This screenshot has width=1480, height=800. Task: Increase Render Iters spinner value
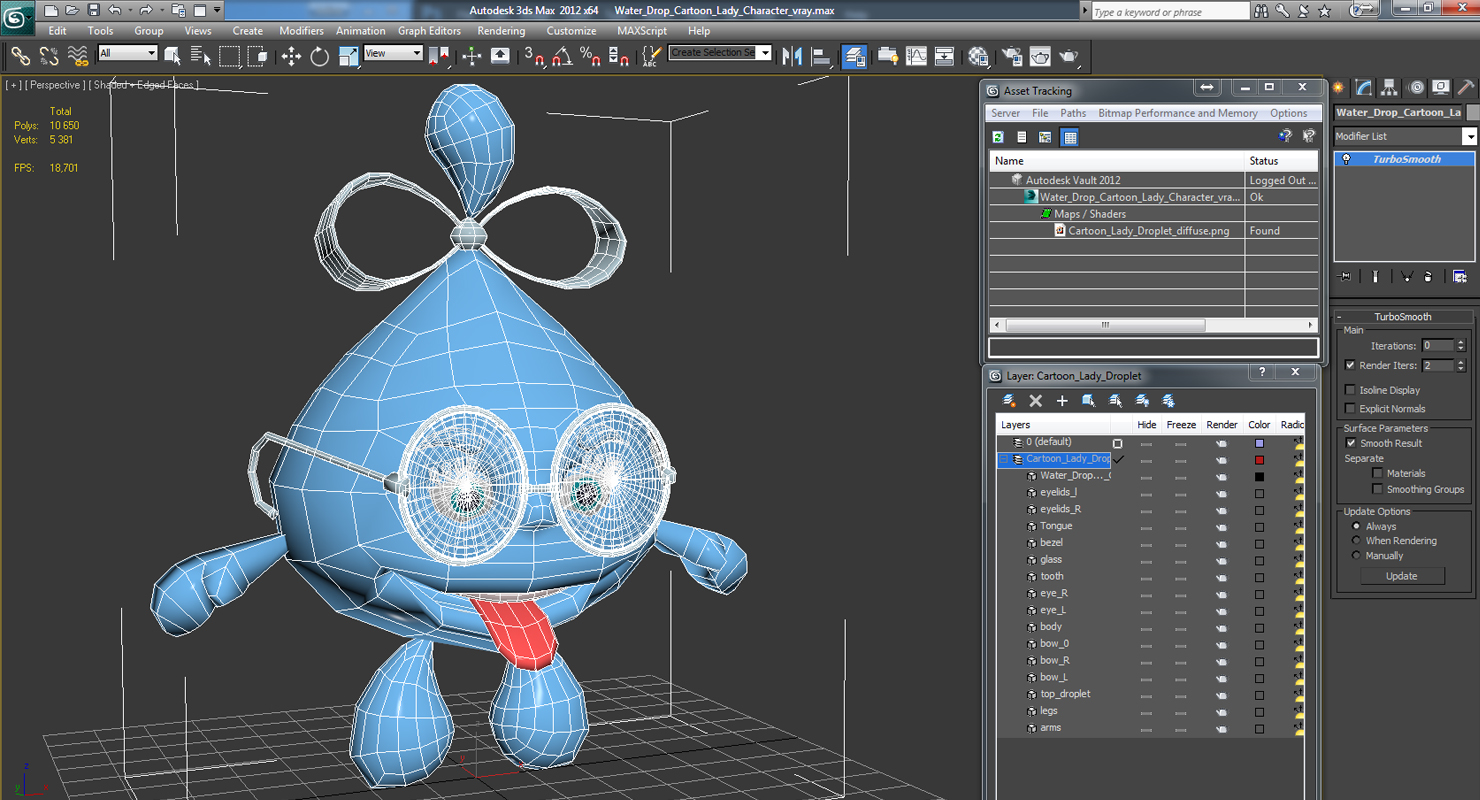(1461, 362)
